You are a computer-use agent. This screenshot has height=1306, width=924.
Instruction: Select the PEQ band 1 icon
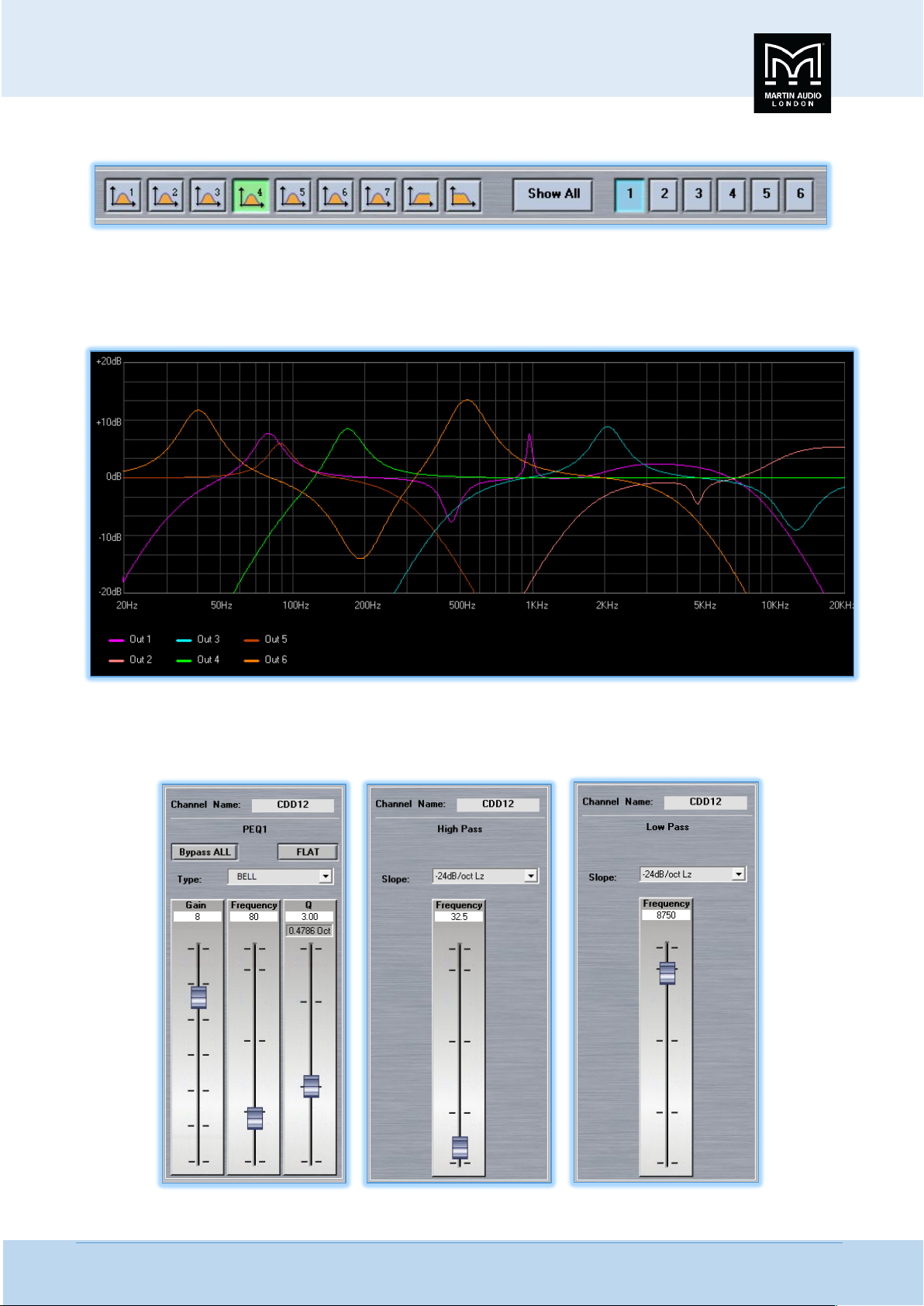122,195
